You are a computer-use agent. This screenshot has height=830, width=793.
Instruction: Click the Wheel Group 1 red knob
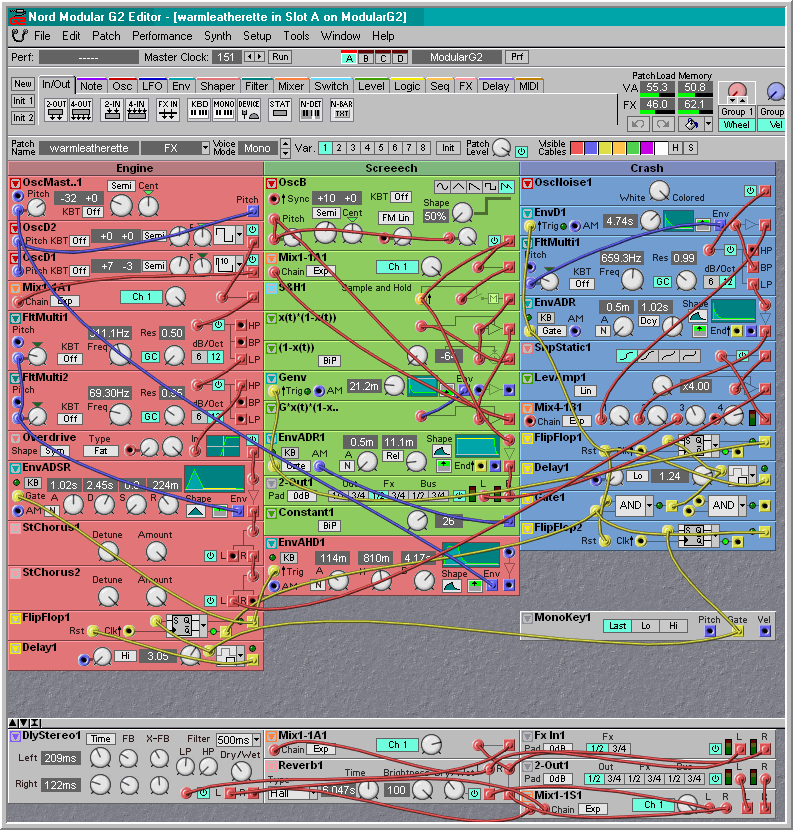[x=736, y=92]
